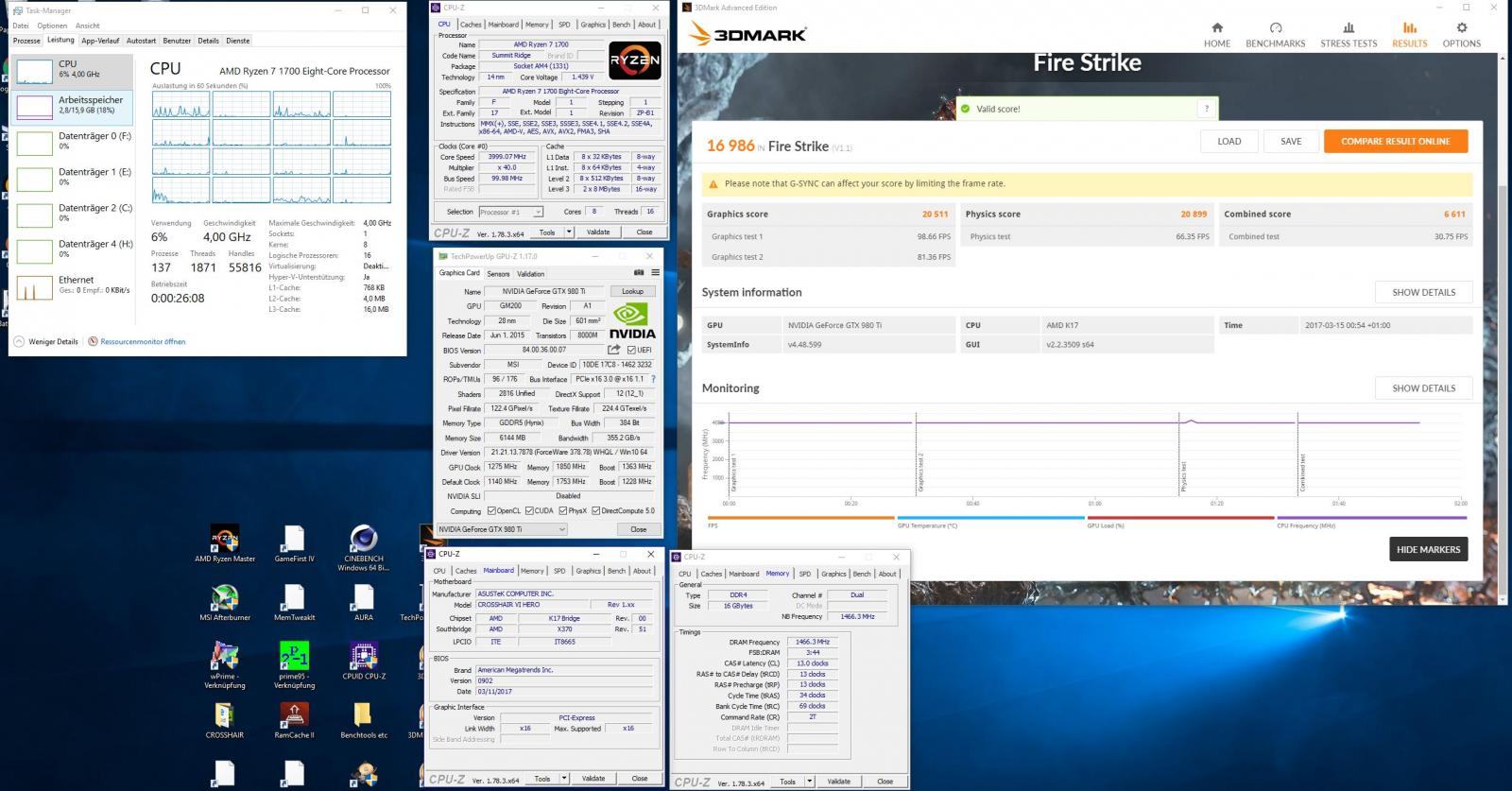Image resolution: width=1512 pixels, height=791 pixels.
Task: Click GPU-Z screenshot camera icon
Action: pyautogui.click(x=639, y=273)
